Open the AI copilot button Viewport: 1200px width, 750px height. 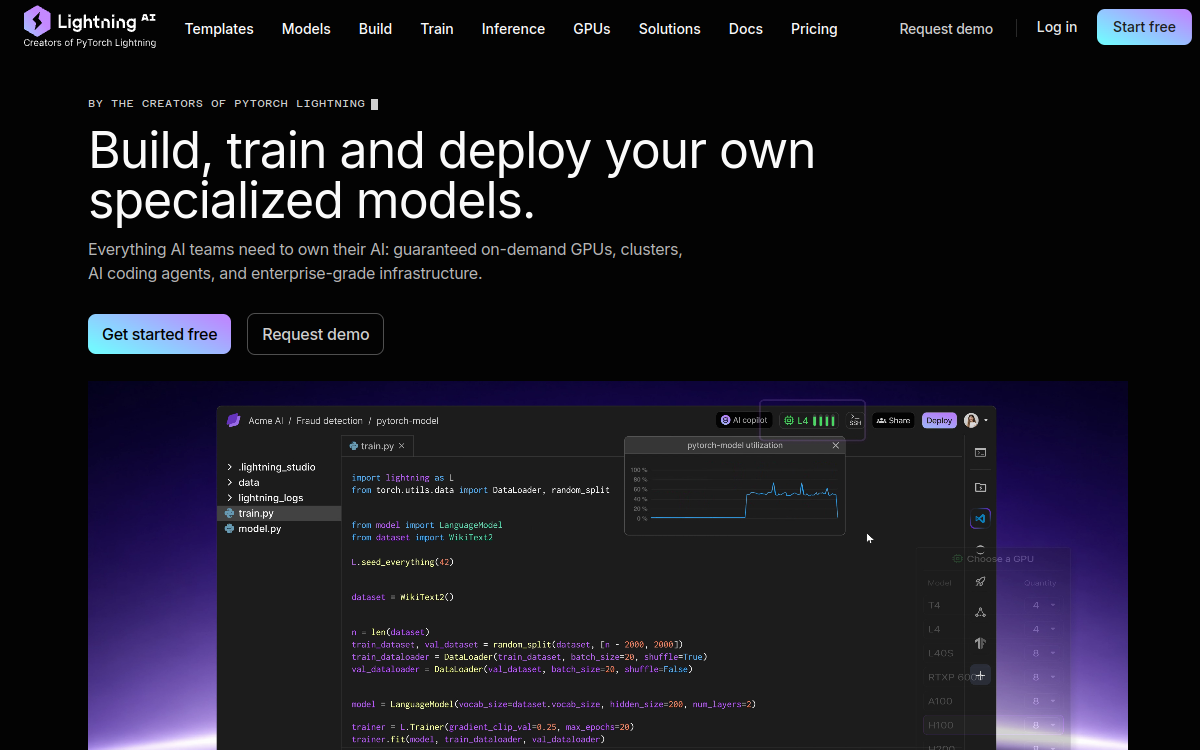(x=744, y=421)
